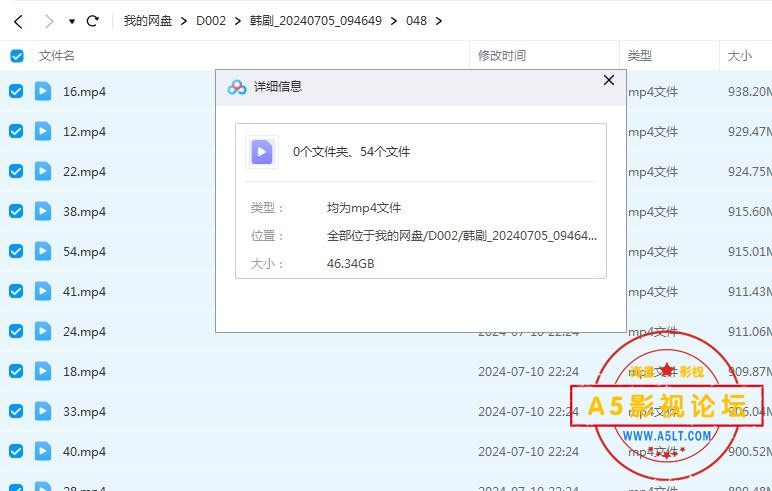Select the file name 41.mp4

coord(84,292)
